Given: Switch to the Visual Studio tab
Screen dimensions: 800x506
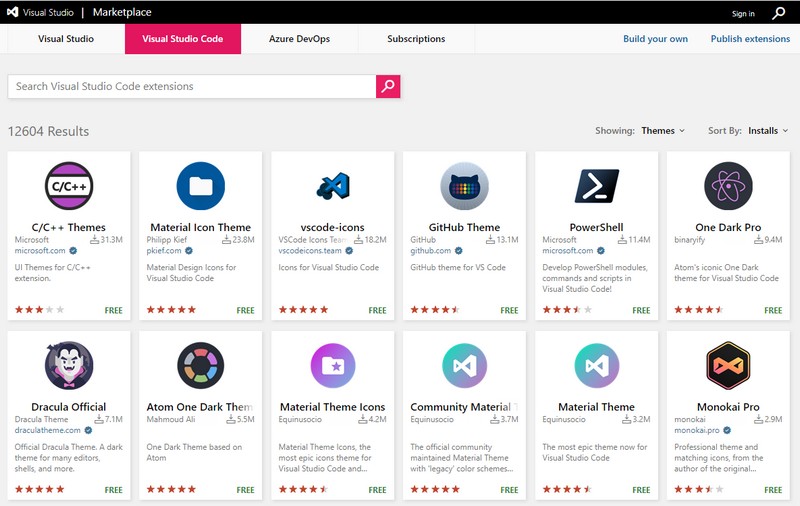Looking at the screenshot, I should [66, 39].
